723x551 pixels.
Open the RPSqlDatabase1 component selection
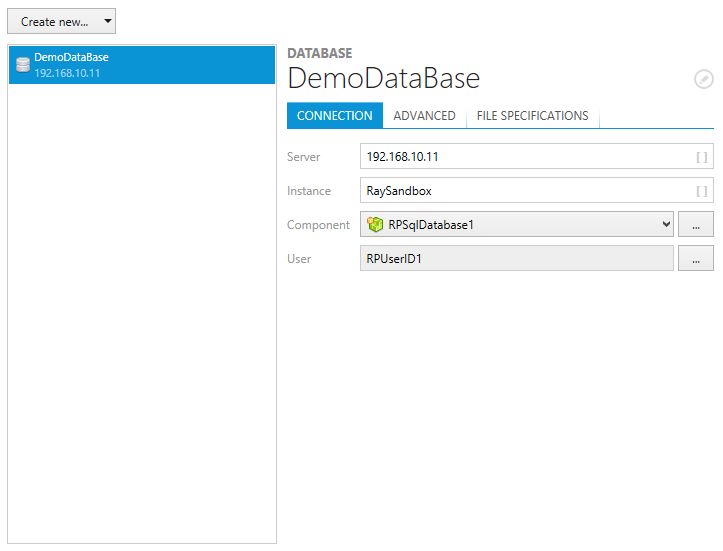[x=515, y=225]
